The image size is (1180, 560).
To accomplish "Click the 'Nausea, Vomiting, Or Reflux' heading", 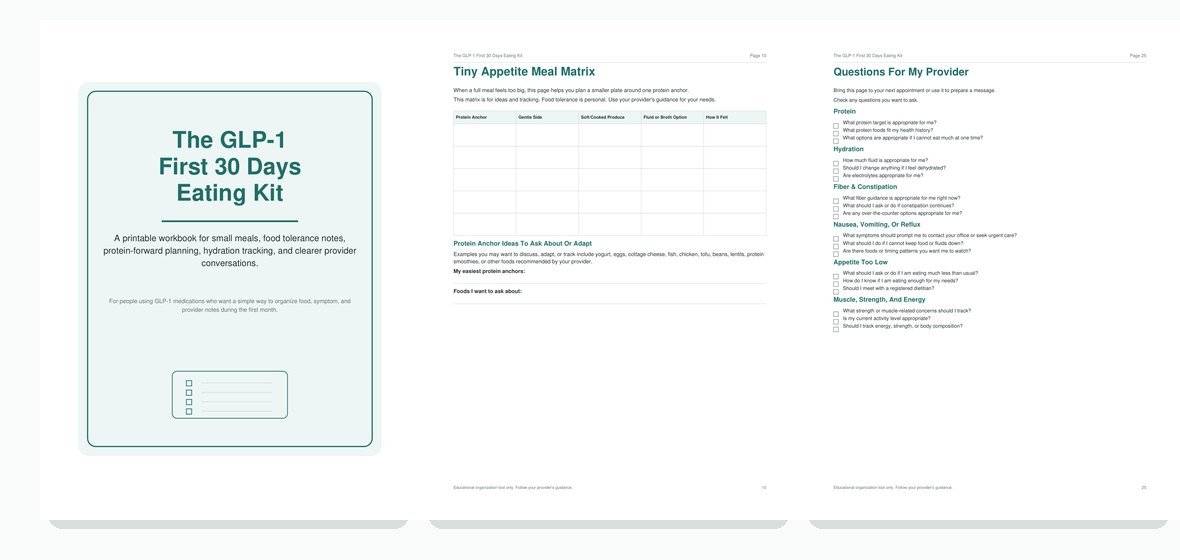I will [877, 224].
